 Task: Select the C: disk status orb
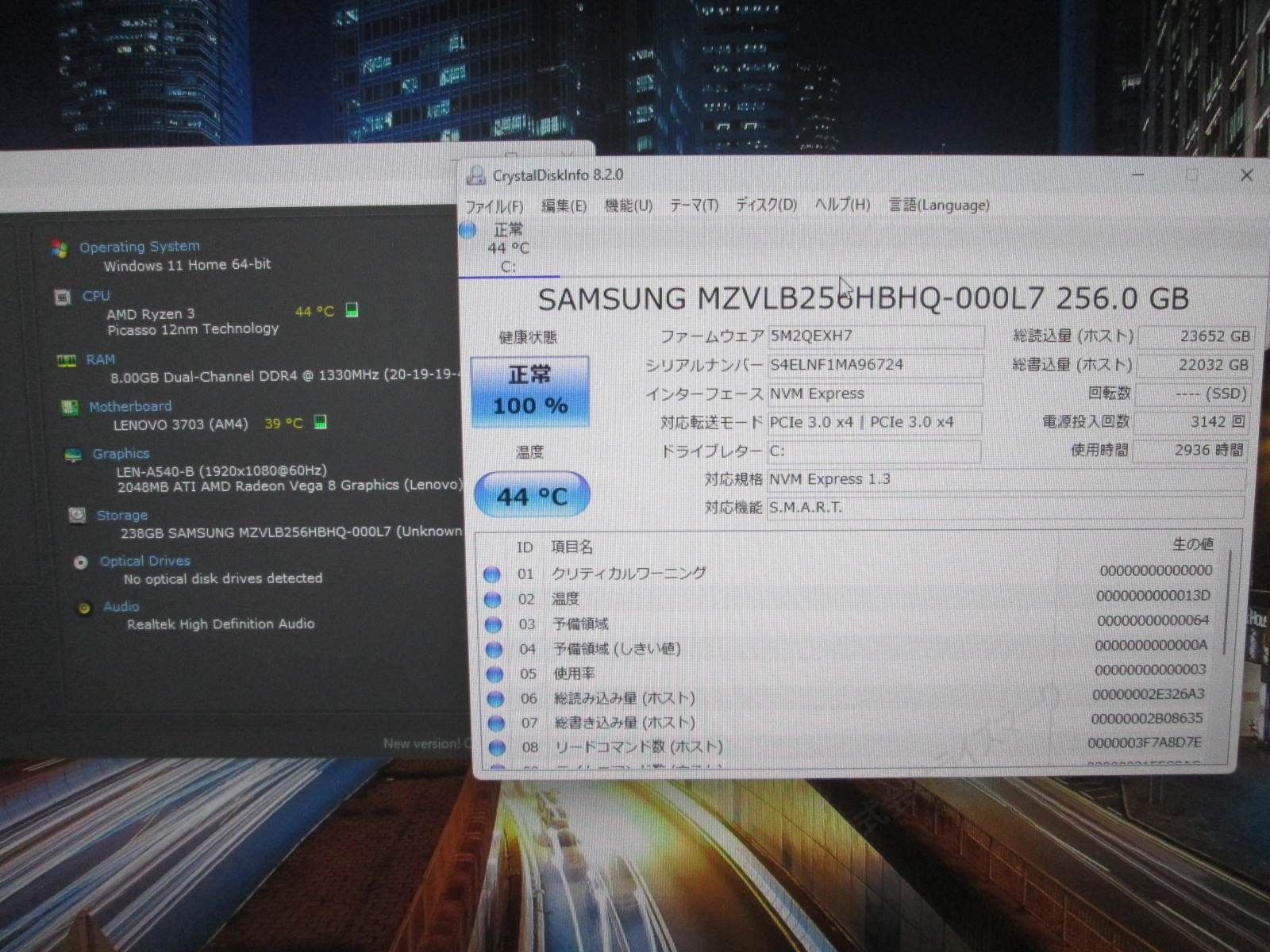coord(468,230)
